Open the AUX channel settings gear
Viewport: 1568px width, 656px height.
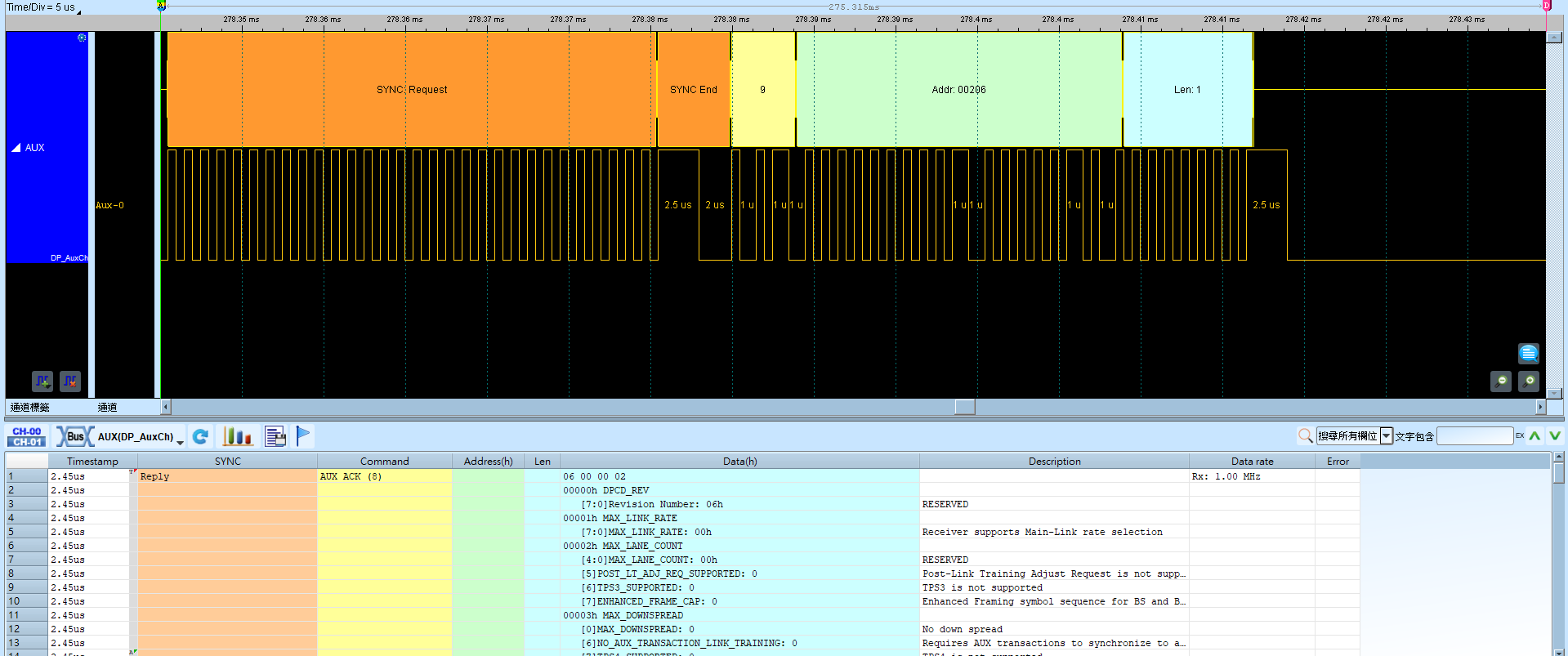[82, 38]
